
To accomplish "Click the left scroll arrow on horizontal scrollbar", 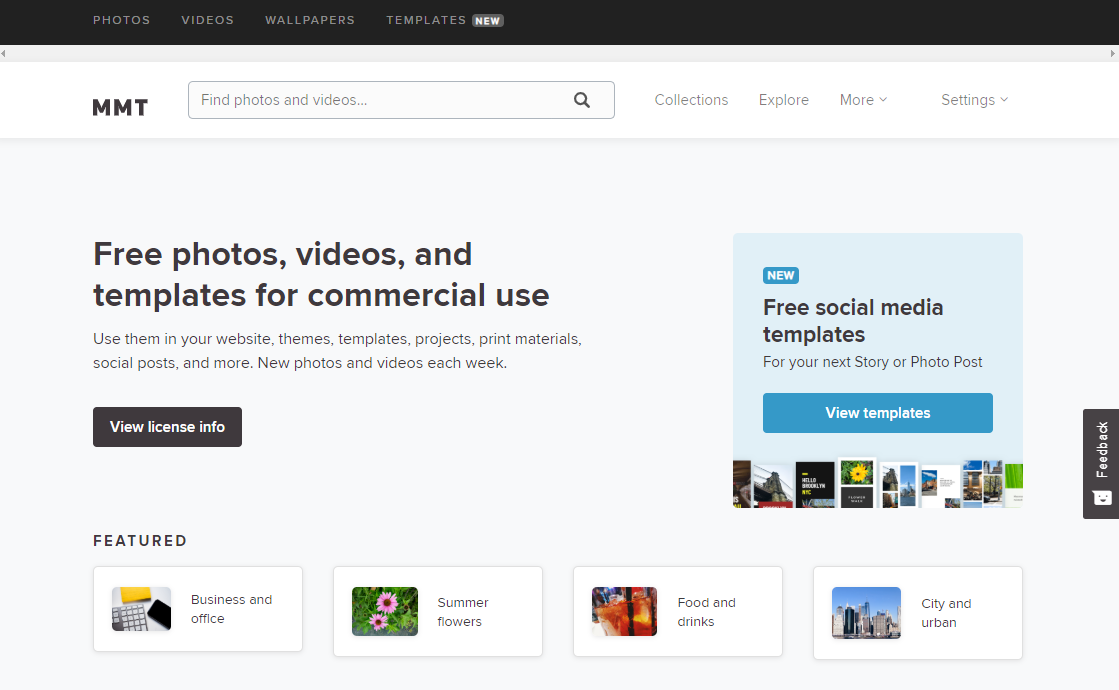I will [4, 54].
